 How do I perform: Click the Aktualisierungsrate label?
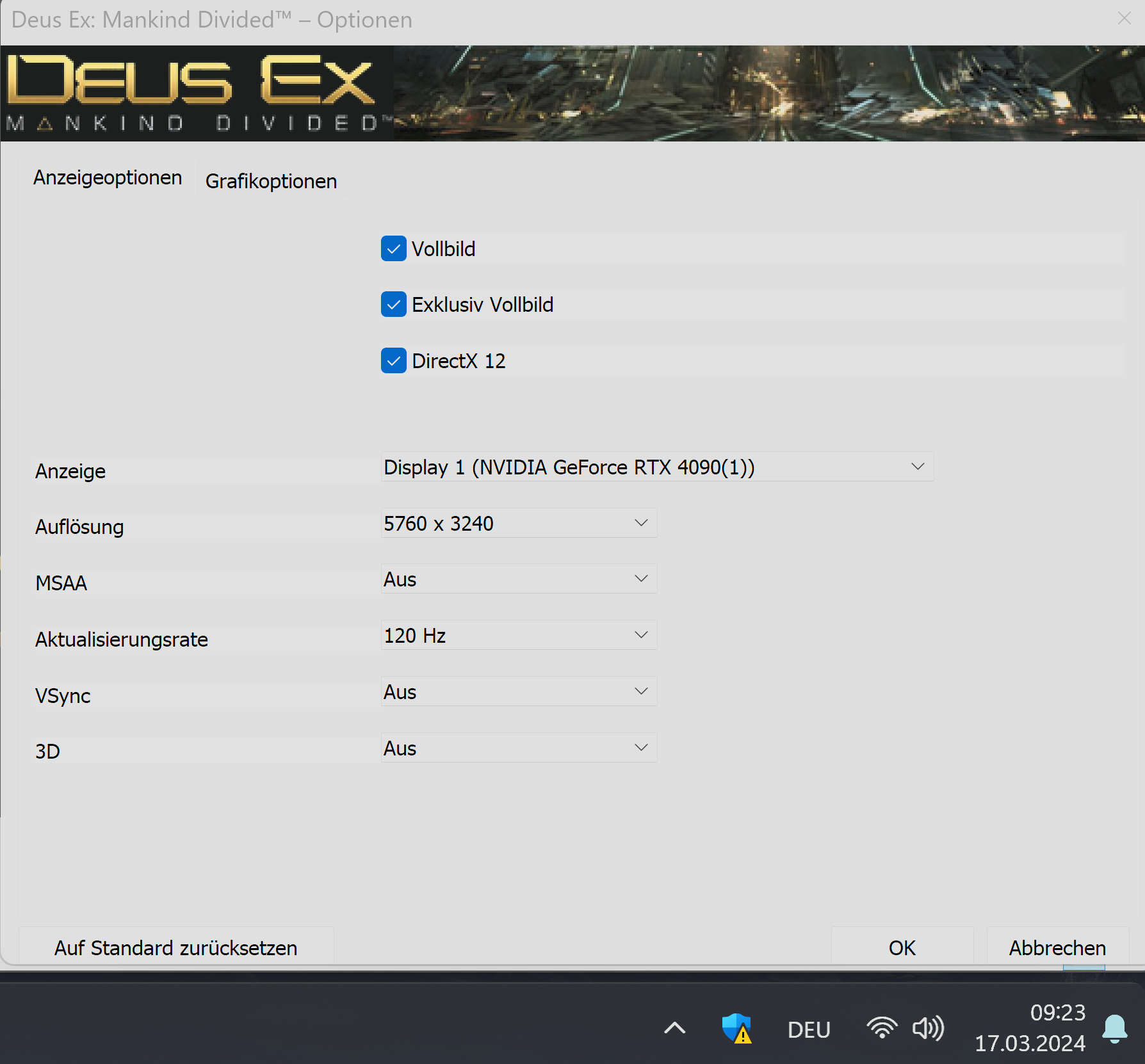122,640
